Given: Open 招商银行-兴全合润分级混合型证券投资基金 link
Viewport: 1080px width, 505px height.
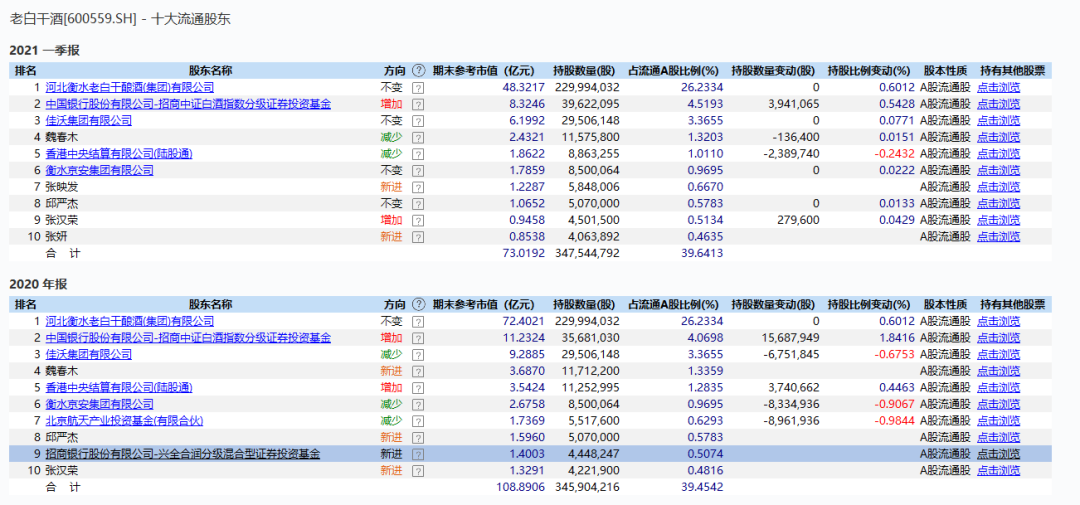Looking at the screenshot, I should click(x=183, y=454).
